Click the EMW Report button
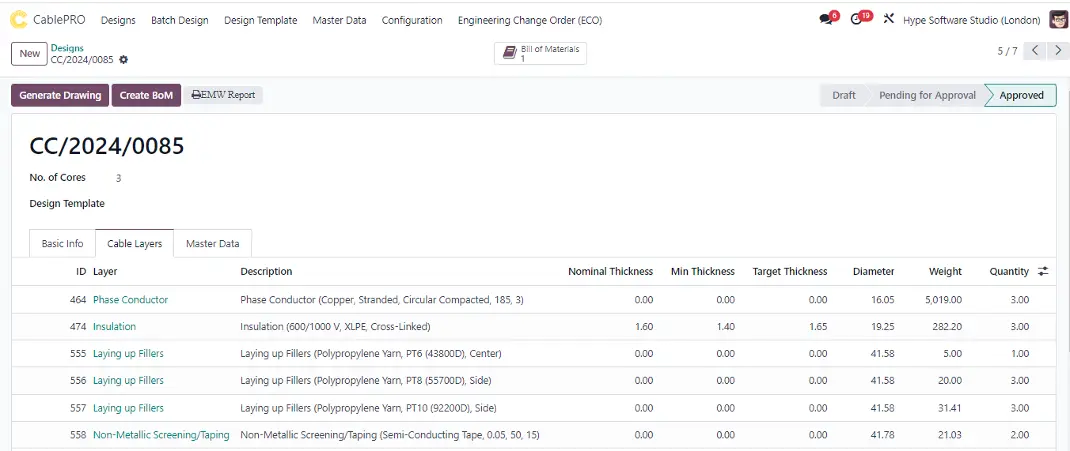 [223, 96]
